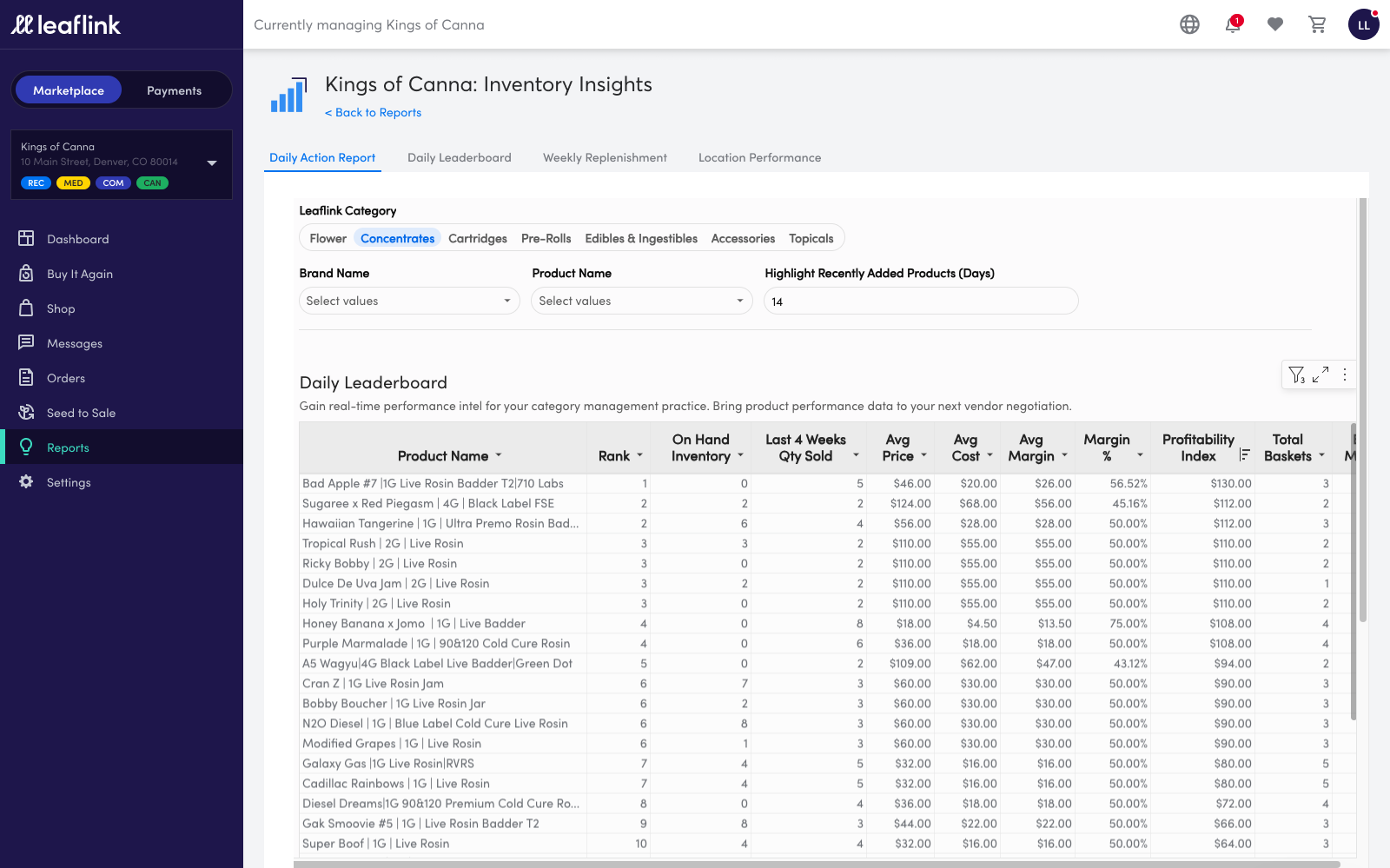
Task: Open the notifications bell
Action: (1232, 25)
